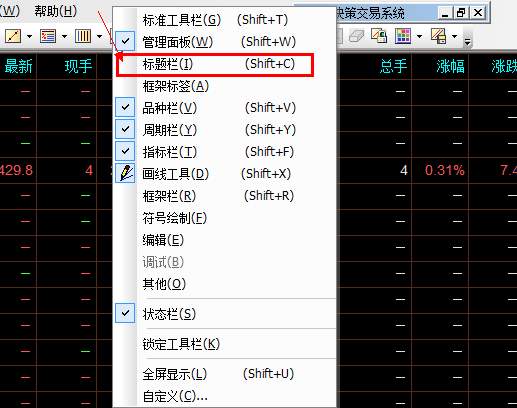This screenshot has width=517, height=408.
Task: Click the pencil and lock drawing icon
Action: [438, 36]
